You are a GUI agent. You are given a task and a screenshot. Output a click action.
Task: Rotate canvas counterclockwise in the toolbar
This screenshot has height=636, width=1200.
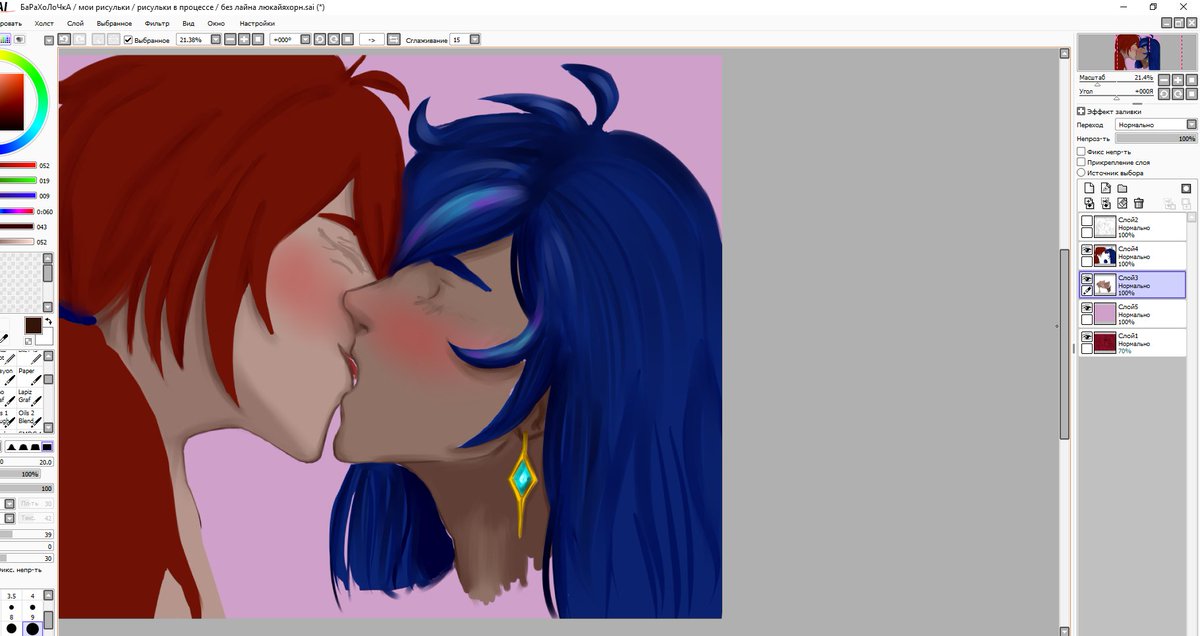click(x=320, y=40)
